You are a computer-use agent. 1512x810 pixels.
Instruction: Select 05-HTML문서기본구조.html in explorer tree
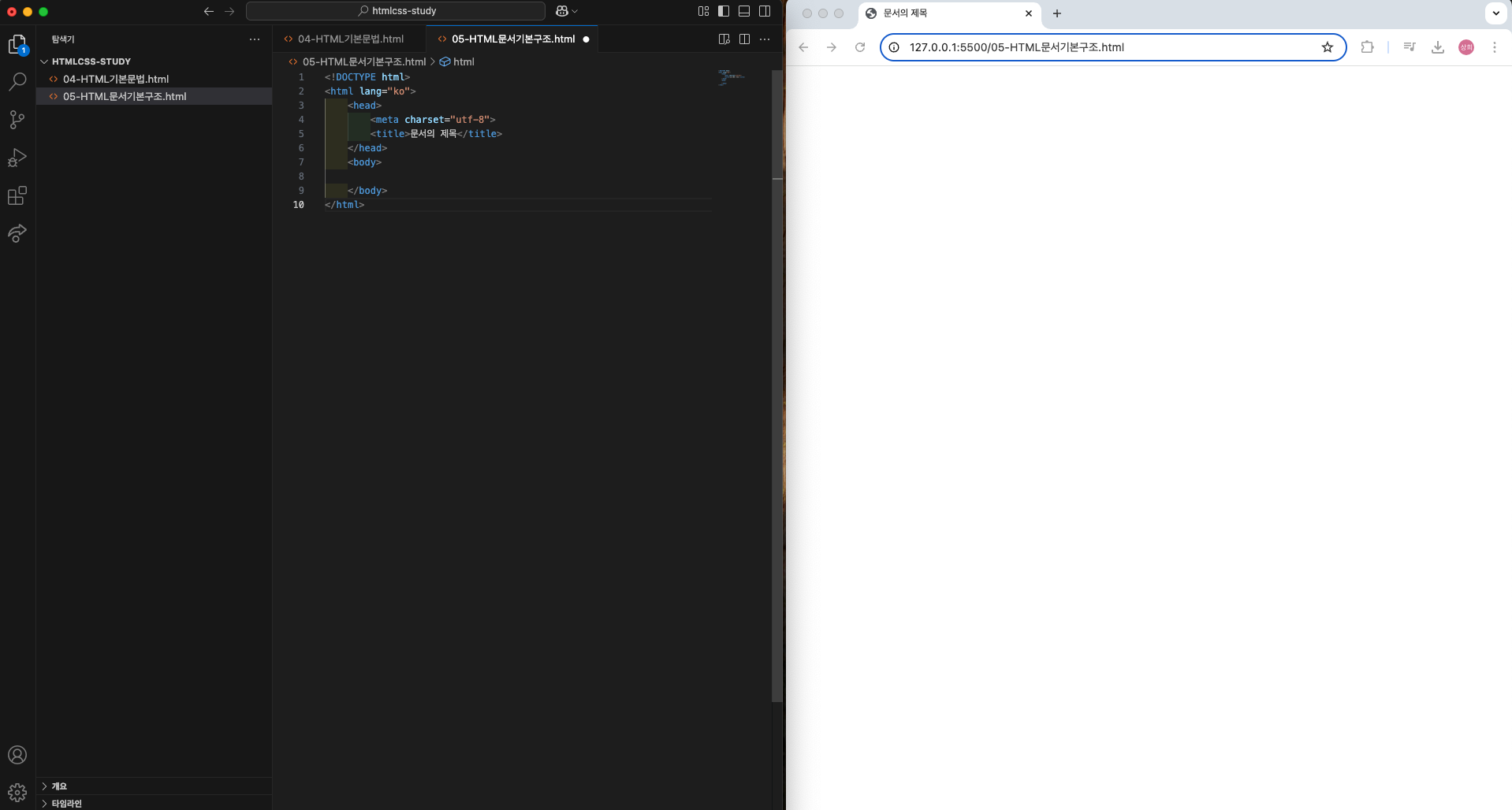154,96
